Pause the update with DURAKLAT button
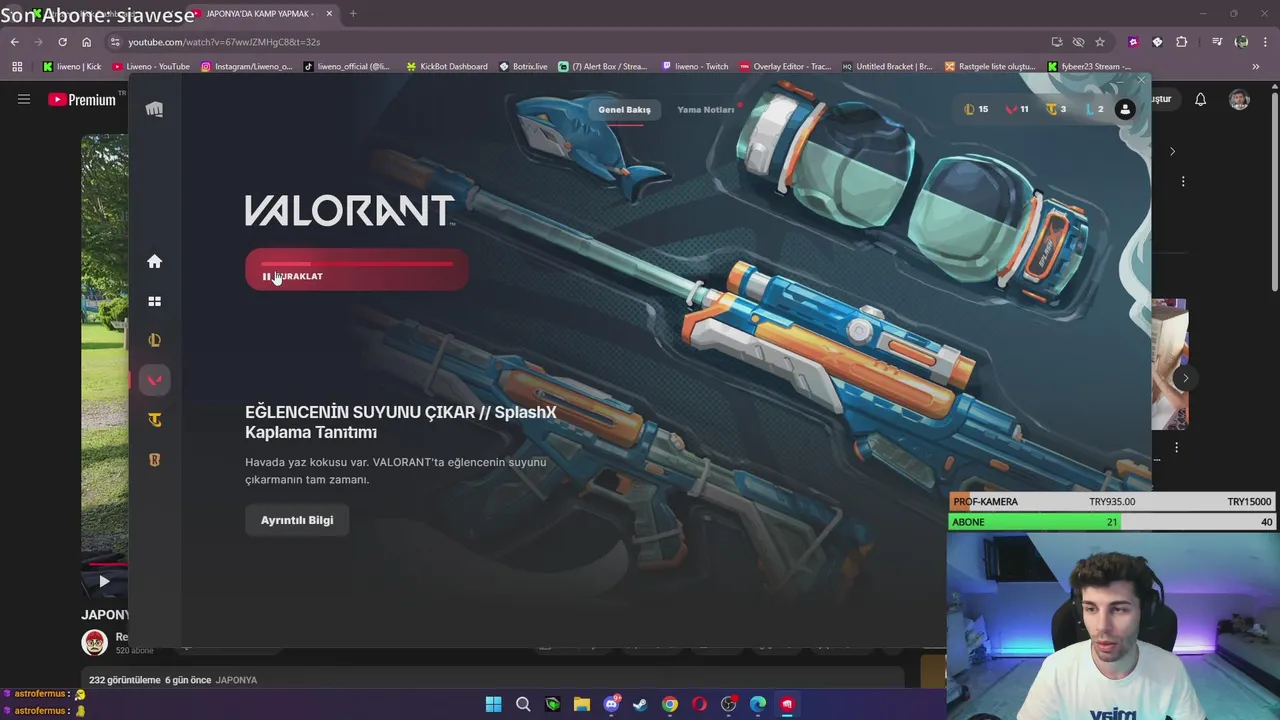Viewport: 1280px width, 720px height. click(x=357, y=270)
